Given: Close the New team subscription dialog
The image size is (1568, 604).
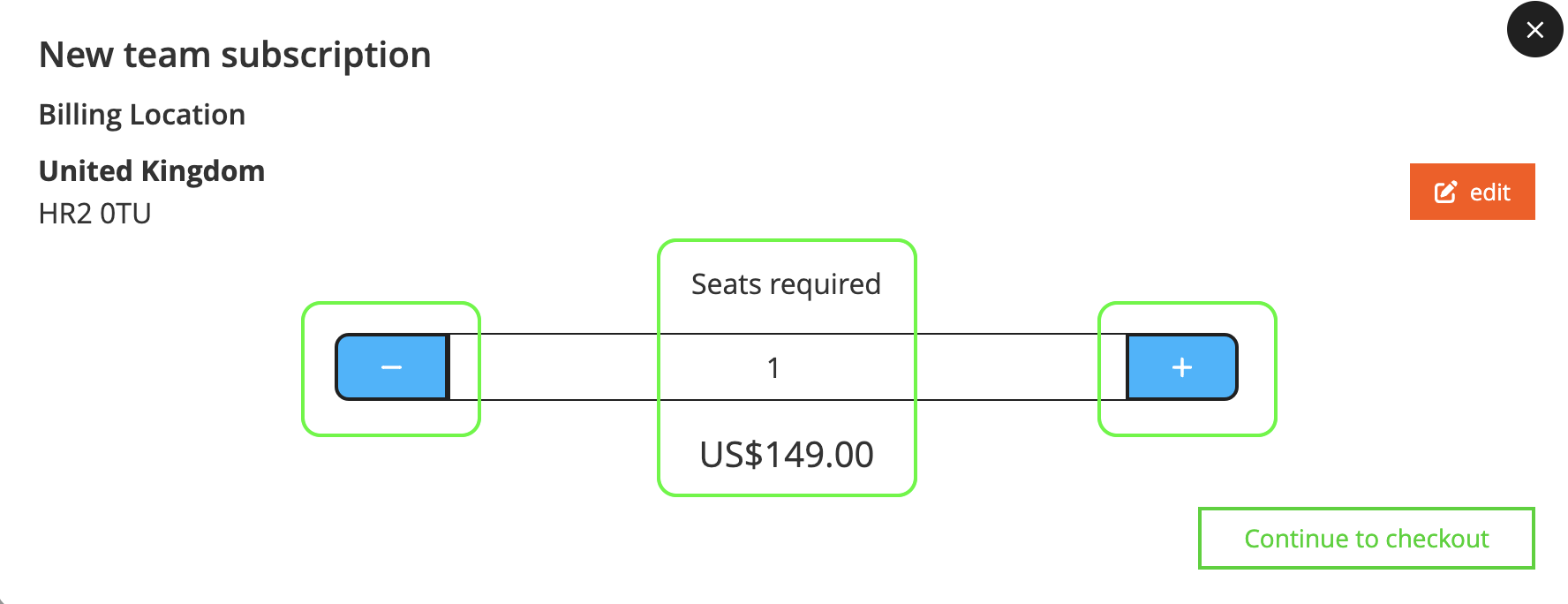Looking at the screenshot, I should click(1534, 30).
